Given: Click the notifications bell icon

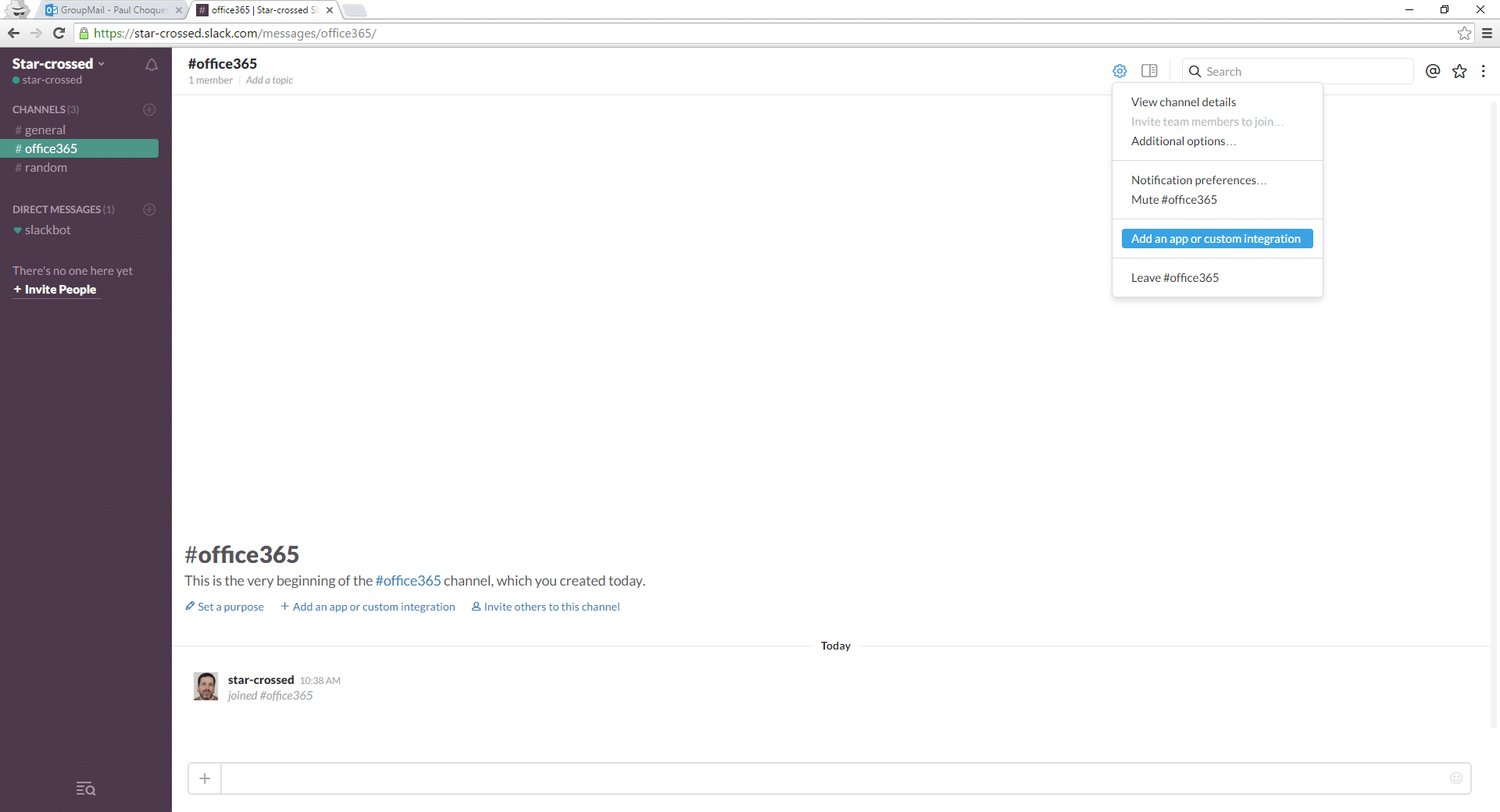Looking at the screenshot, I should coord(152,65).
